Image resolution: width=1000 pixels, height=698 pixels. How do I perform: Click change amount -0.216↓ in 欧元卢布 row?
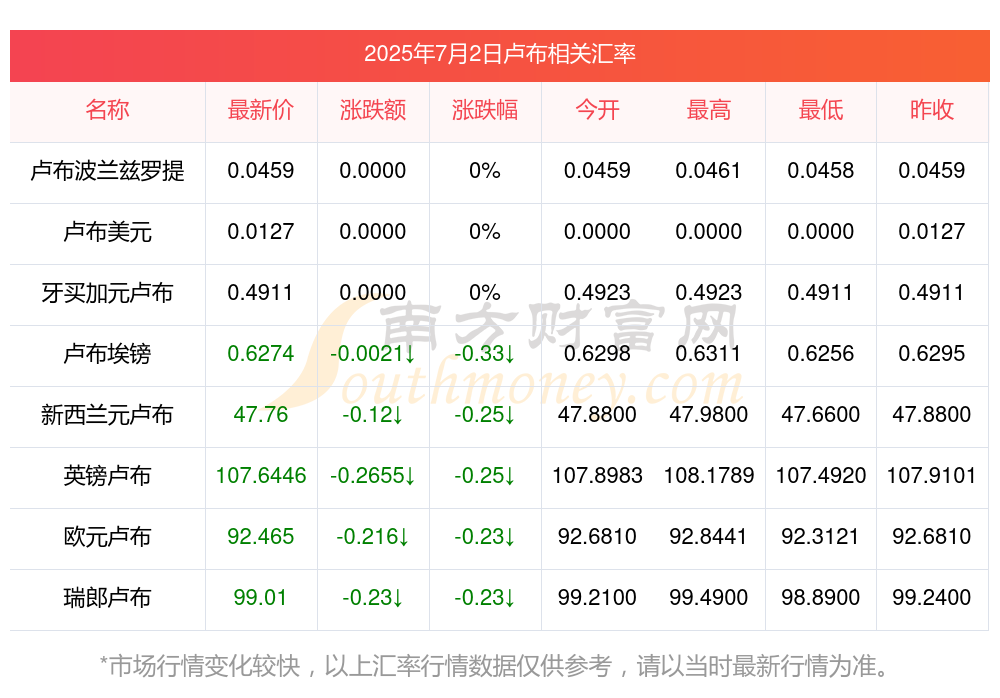pos(372,537)
